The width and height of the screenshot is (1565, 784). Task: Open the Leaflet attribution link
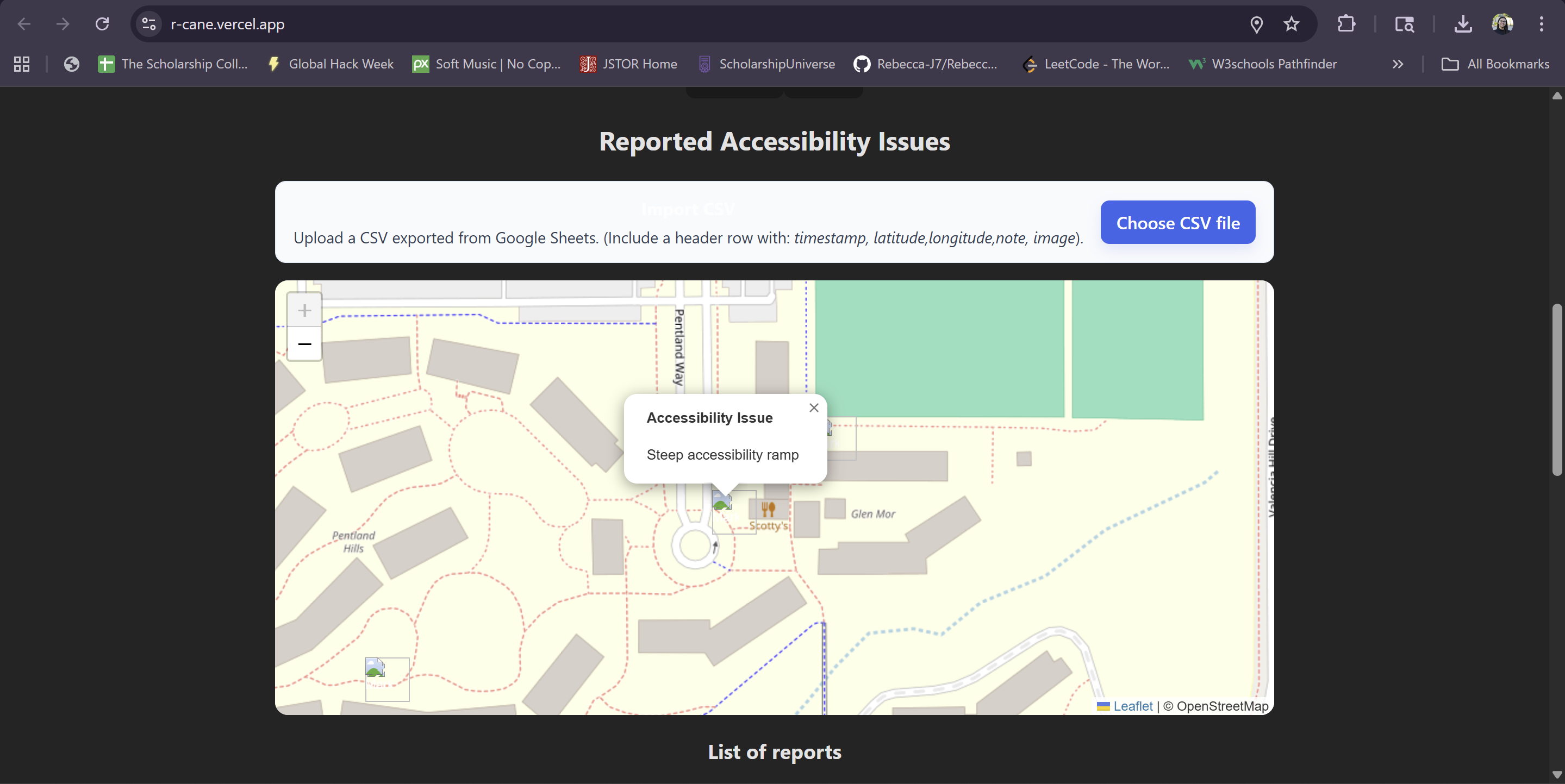(x=1132, y=706)
